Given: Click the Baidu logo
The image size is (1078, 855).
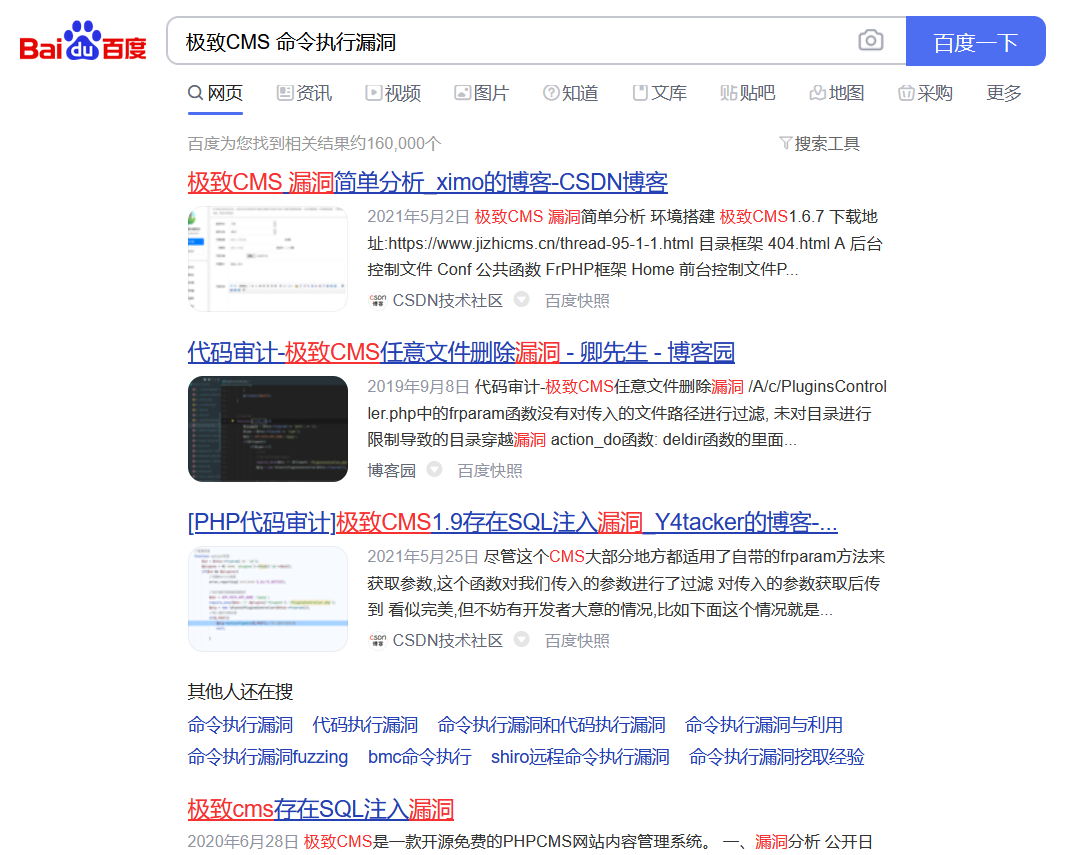Looking at the screenshot, I should [83, 42].
